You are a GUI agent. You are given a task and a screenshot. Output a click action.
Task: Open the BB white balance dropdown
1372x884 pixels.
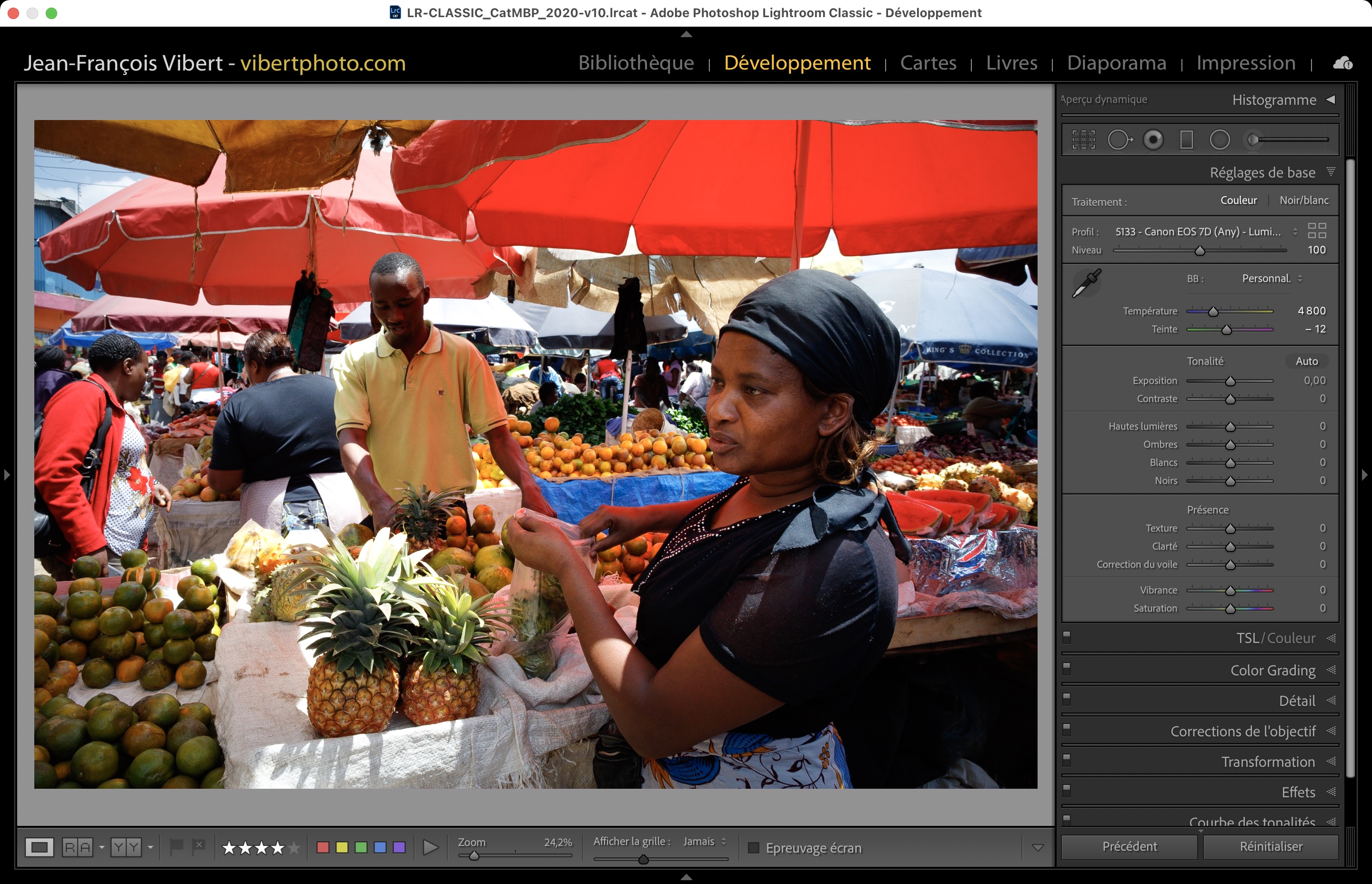(x=1272, y=279)
